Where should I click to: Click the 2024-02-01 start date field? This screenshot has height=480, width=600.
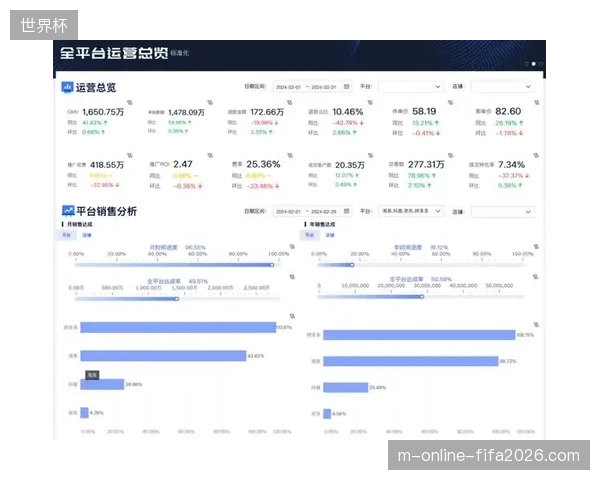click(x=289, y=212)
